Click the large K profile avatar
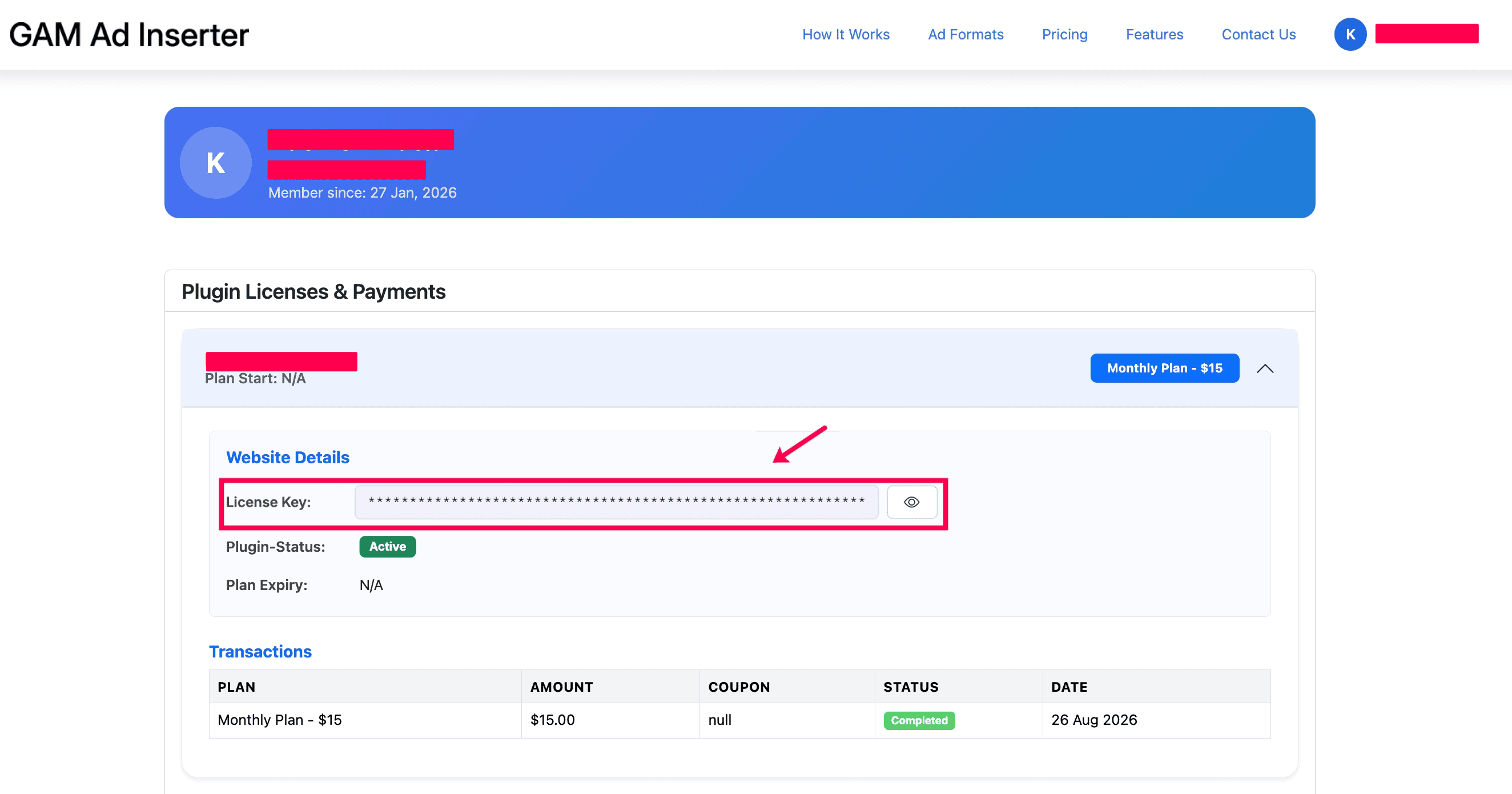This screenshot has height=794, width=1512. (215, 163)
